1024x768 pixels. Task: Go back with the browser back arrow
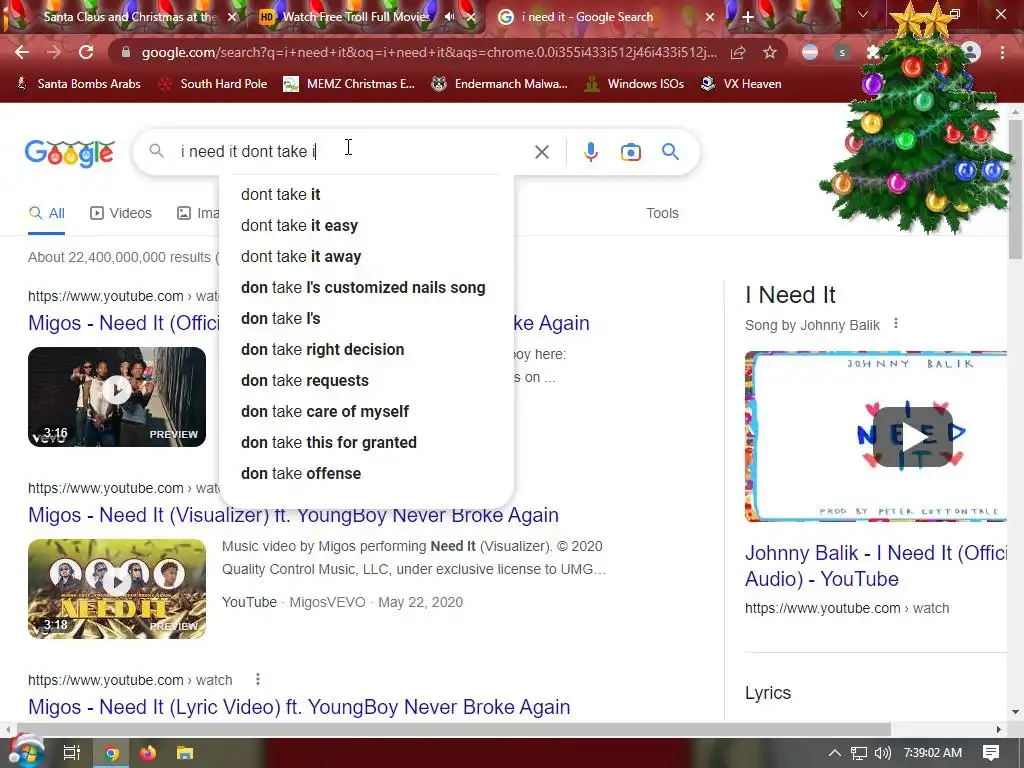tap(22, 52)
